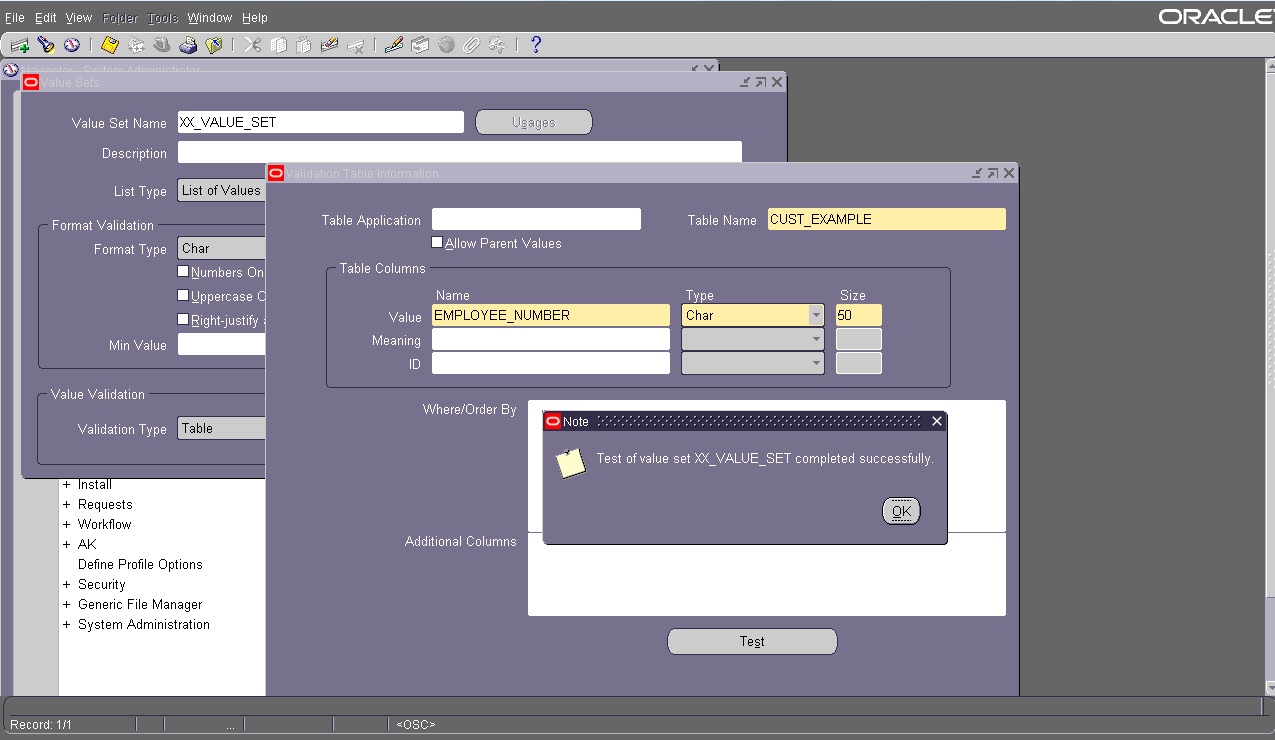Open the Show Navigator icon

click(x=70, y=45)
